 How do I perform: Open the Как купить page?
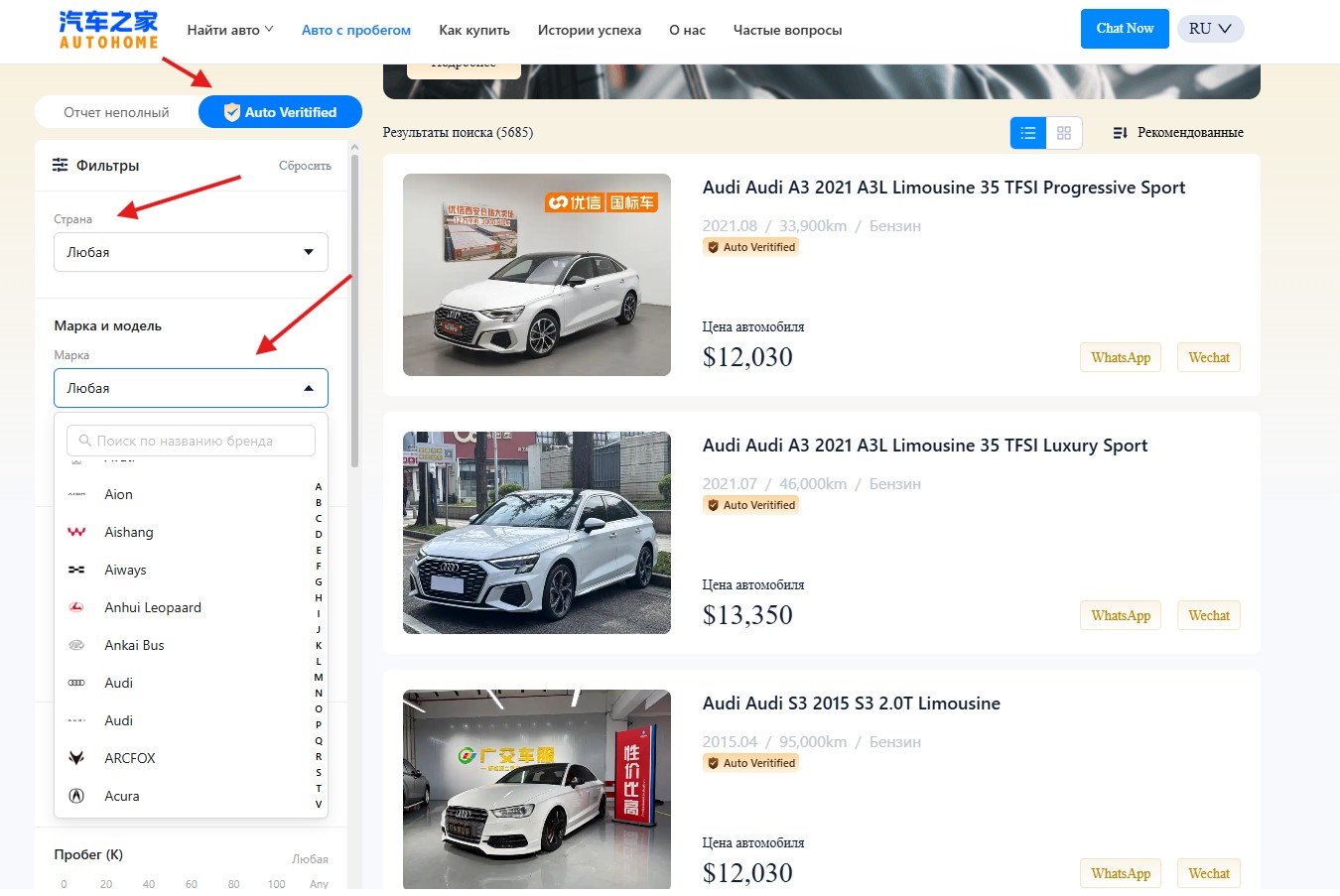coord(474,30)
